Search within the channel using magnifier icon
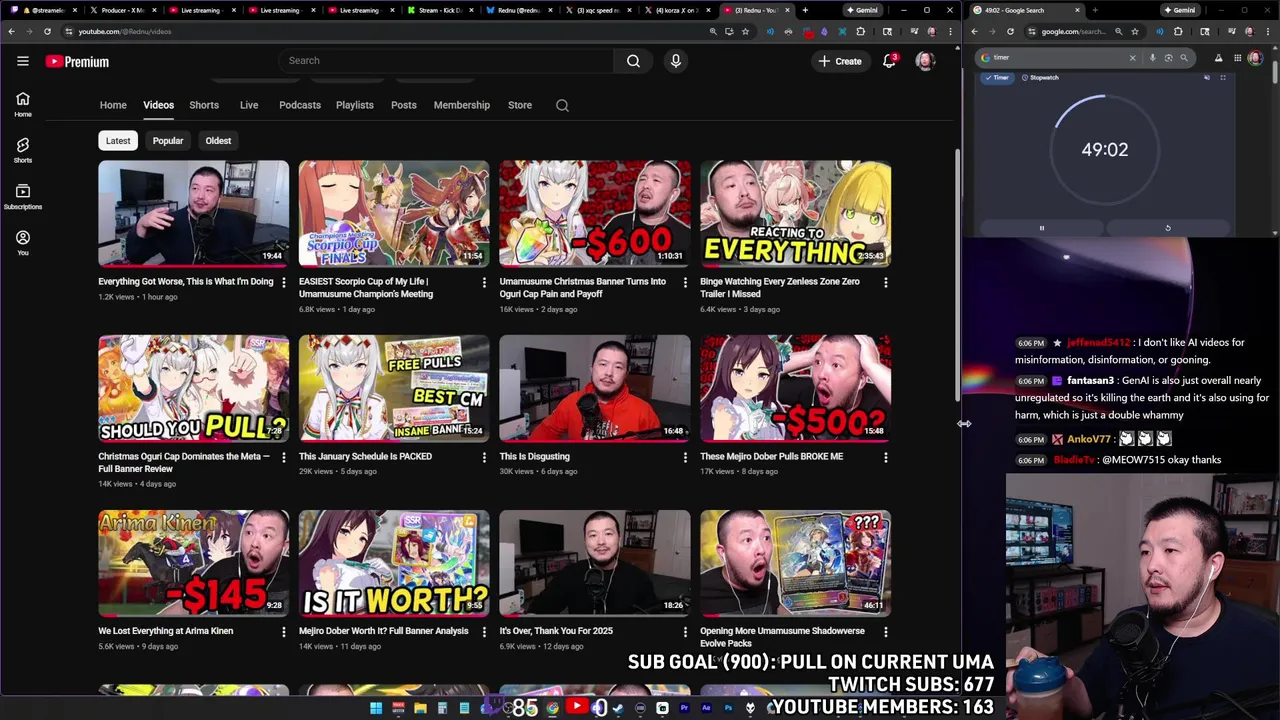Screen dimensions: 1280x720 coord(562,105)
